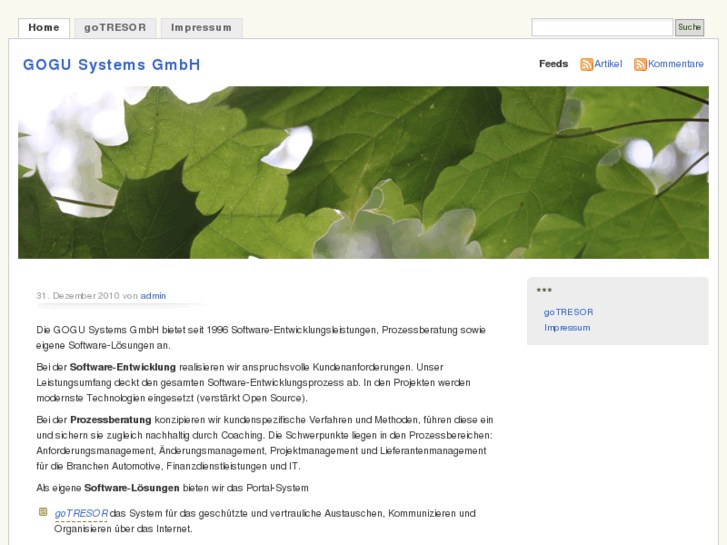Click the *** sidebar heading

point(544,291)
